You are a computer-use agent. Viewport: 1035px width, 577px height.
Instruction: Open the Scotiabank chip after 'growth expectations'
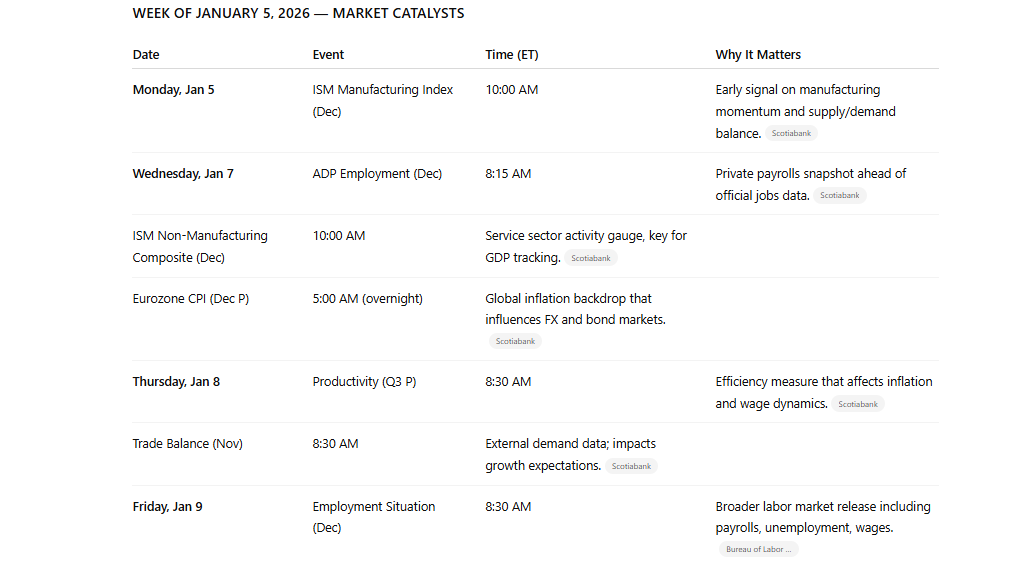tap(631, 466)
